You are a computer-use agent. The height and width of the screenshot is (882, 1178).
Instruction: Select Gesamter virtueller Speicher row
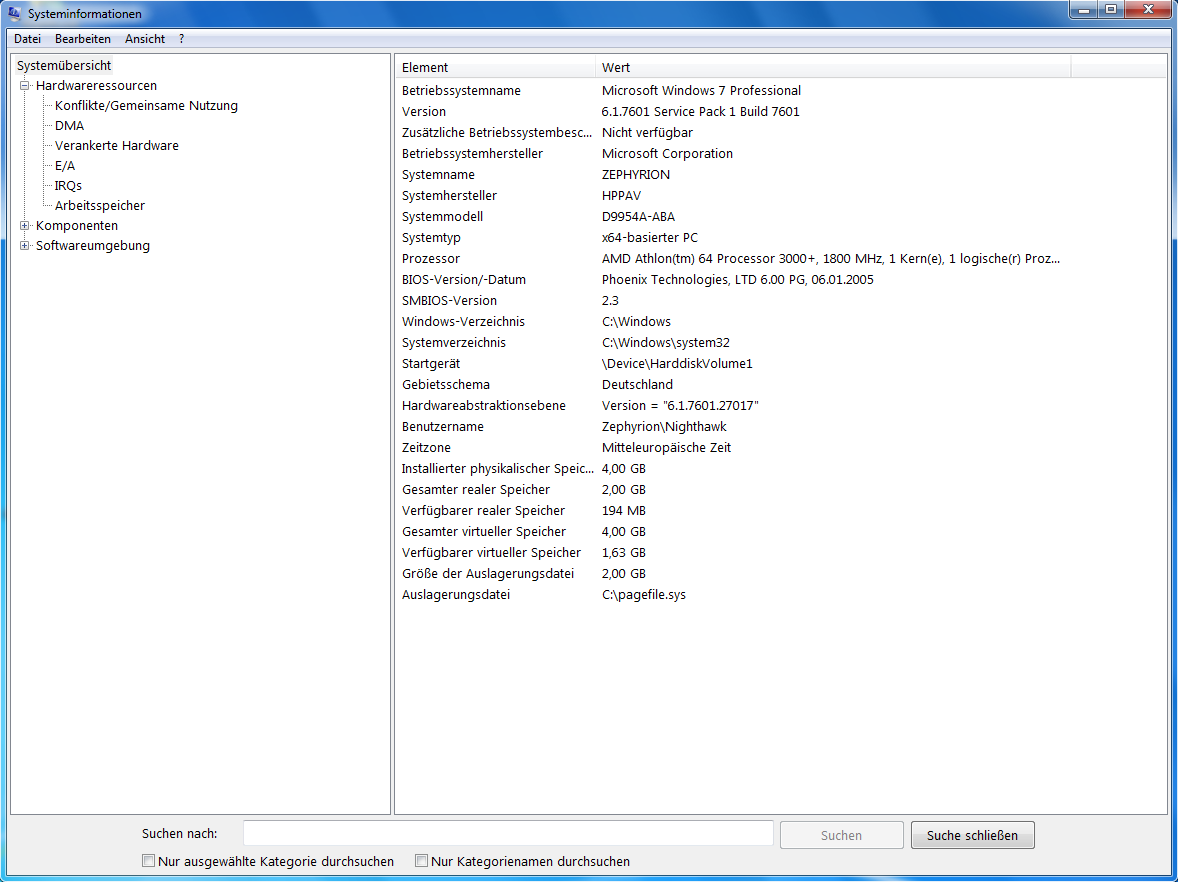pos(781,532)
